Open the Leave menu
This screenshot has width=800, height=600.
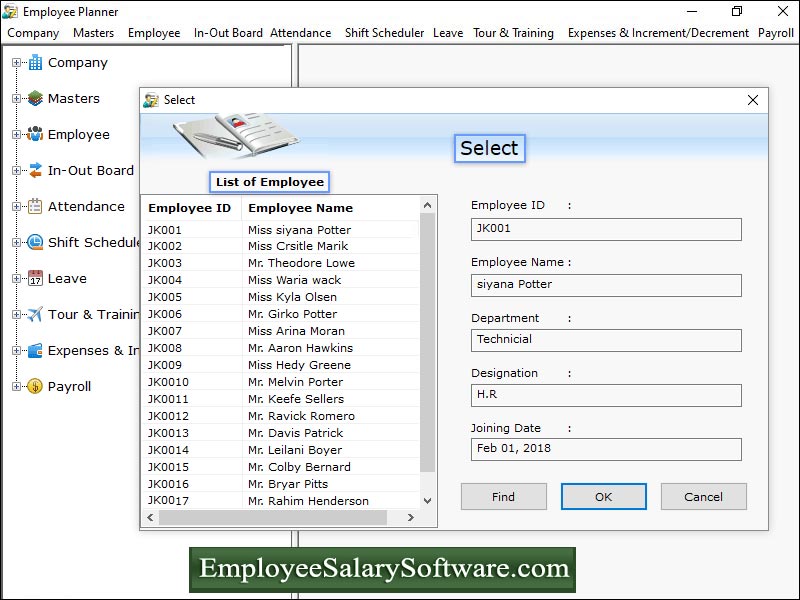click(x=448, y=33)
